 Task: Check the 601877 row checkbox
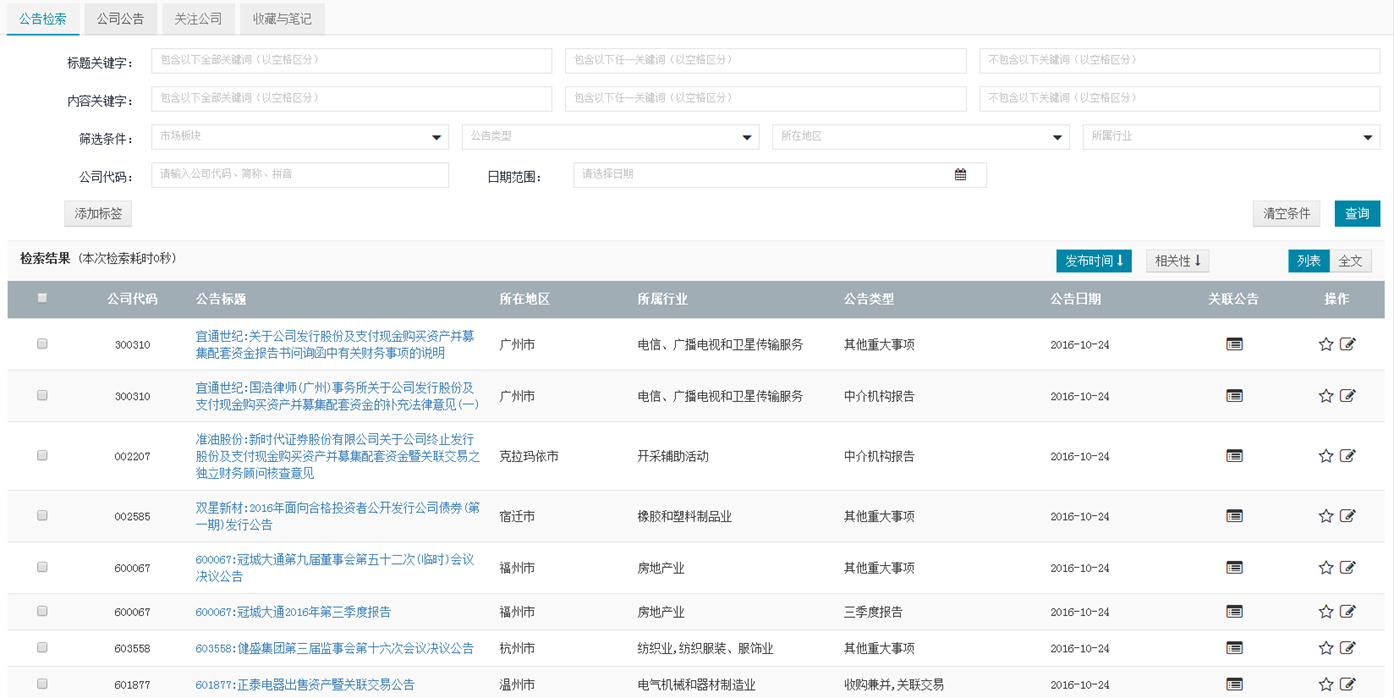pos(42,684)
